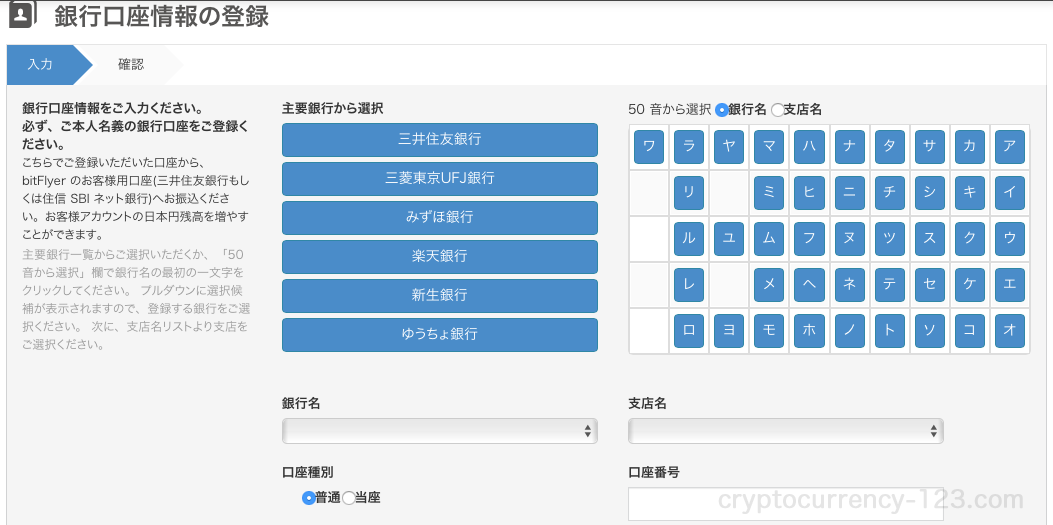Click the カ kana key

click(x=970, y=147)
